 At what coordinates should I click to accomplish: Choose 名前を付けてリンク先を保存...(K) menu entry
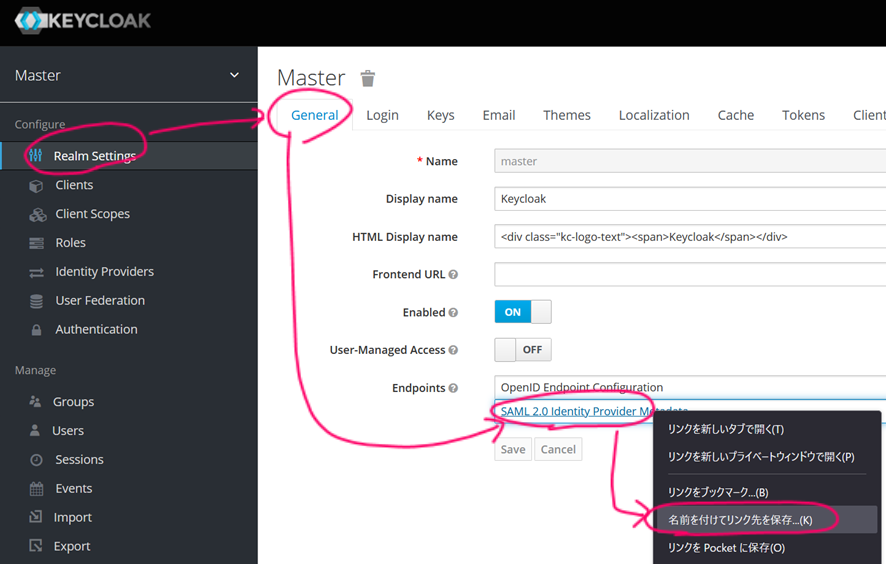tap(767, 520)
